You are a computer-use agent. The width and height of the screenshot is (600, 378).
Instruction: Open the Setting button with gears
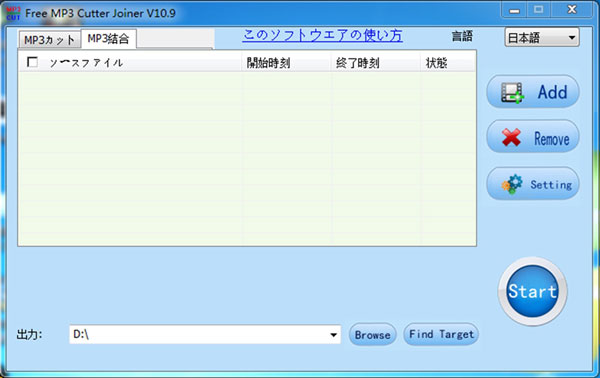coord(533,184)
